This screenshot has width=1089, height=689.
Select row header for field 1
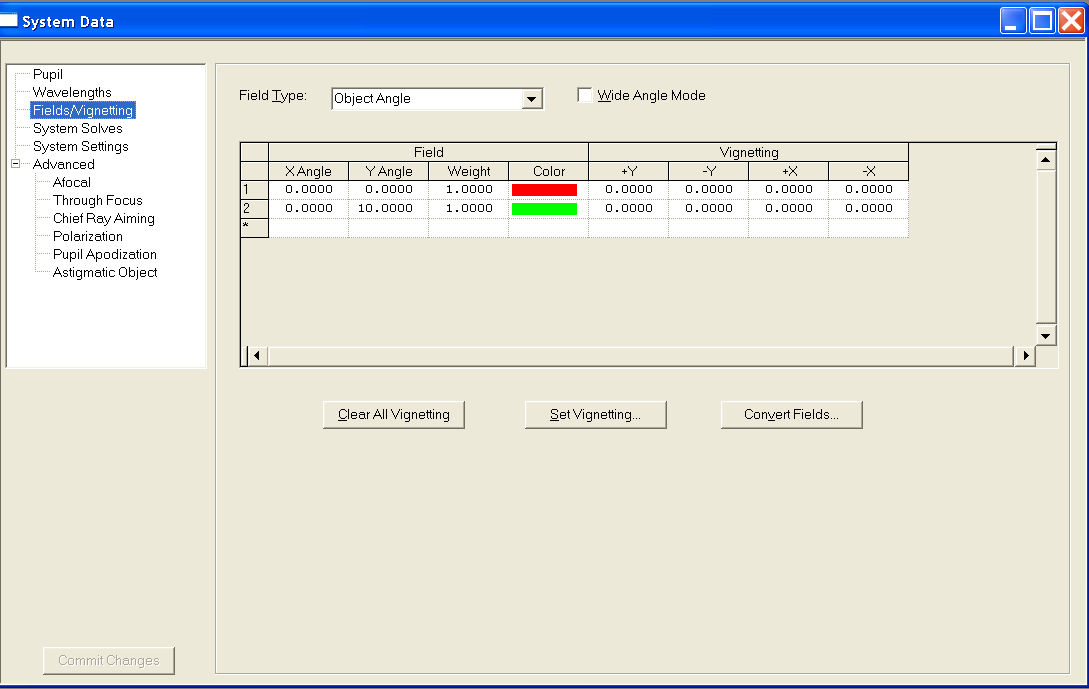point(254,189)
